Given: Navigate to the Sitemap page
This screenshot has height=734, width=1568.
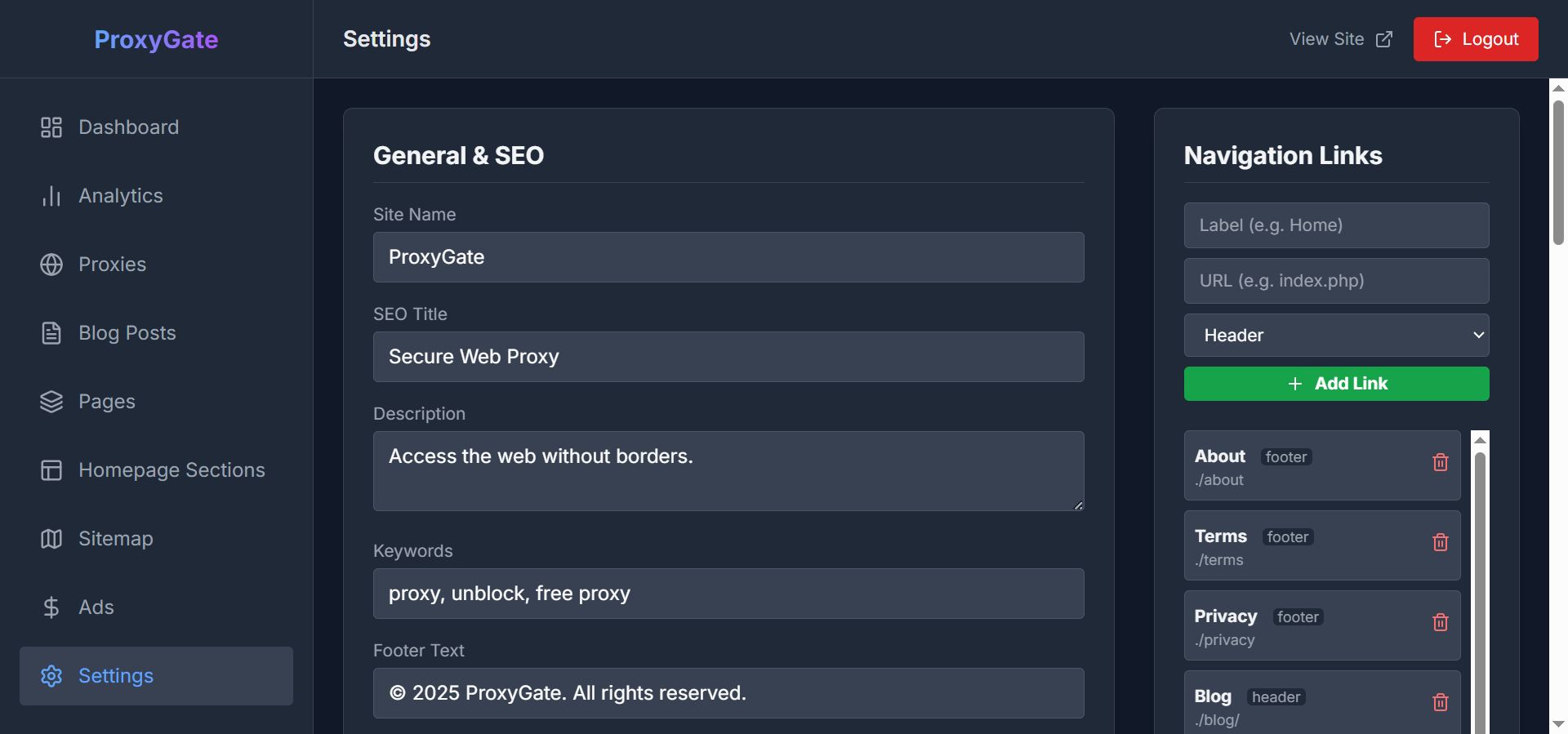Looking at the screenshot, I should pos(115,539).
